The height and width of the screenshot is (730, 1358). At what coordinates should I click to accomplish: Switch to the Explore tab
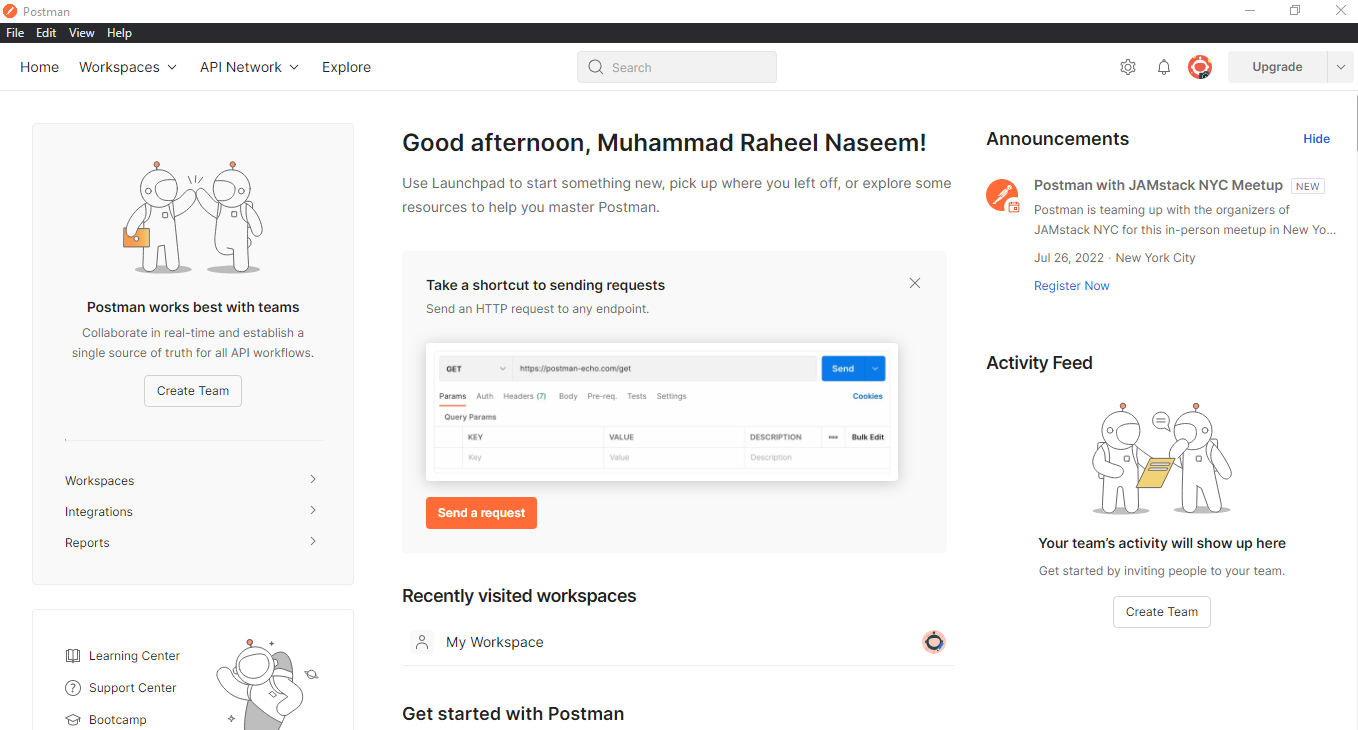[x=346, y=67]
